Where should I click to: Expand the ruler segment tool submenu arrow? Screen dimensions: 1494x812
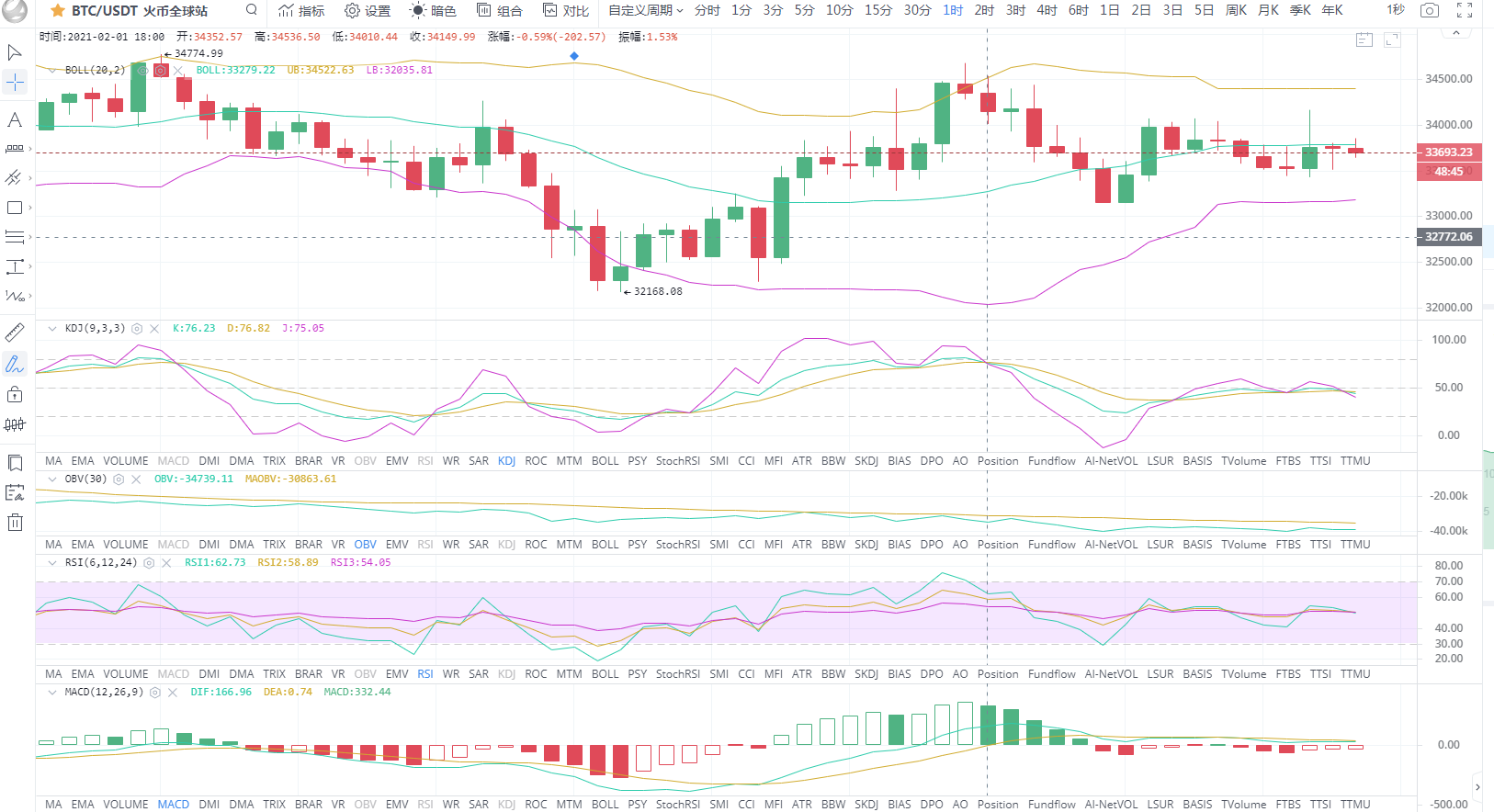point(30,148)
